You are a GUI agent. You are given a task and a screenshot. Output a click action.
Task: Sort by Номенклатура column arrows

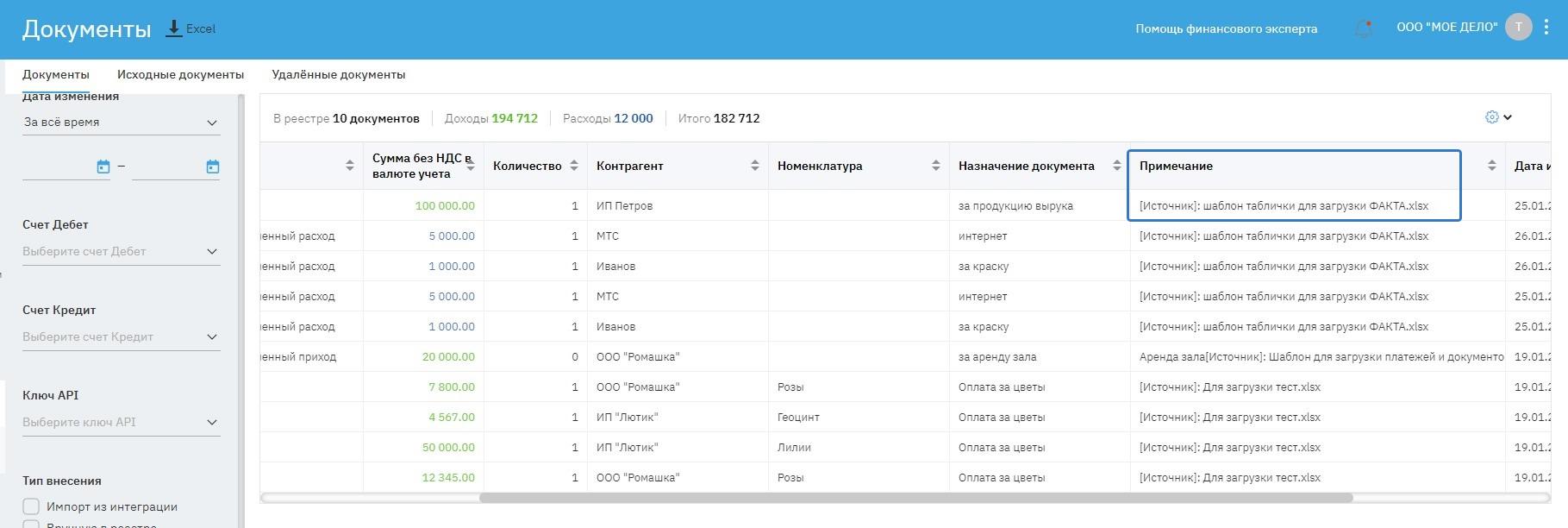[936, 166]
